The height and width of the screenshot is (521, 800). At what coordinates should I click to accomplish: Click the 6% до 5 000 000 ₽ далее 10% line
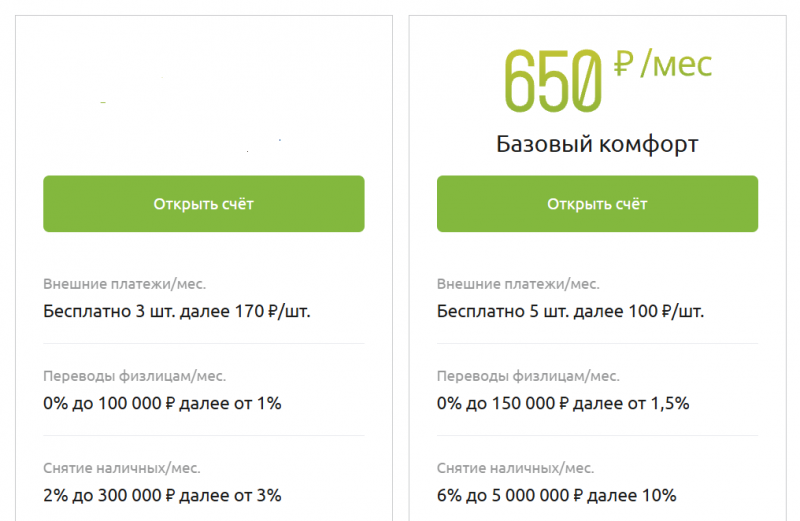tap(557, 494)
